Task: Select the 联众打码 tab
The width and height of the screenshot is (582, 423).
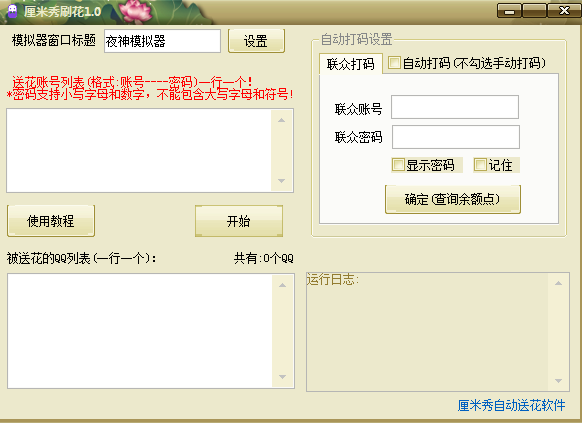Action: coord(350,64)
